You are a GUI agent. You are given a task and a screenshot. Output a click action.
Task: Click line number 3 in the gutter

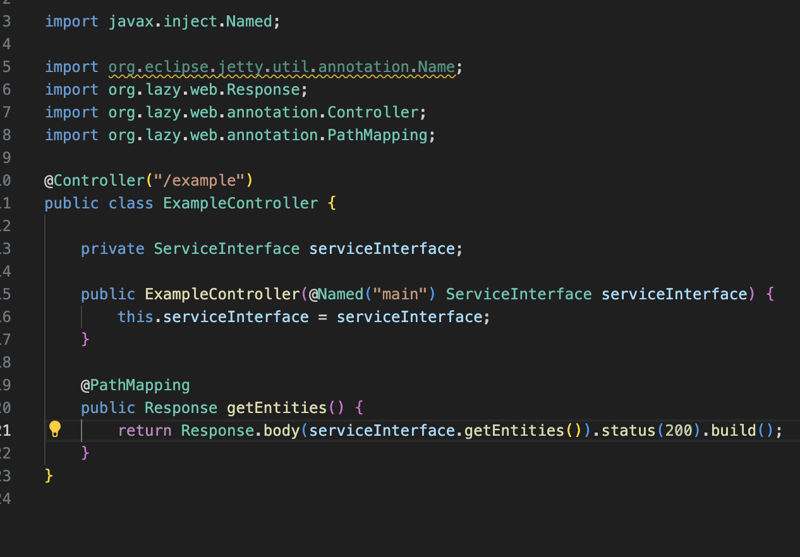point(6,21)
